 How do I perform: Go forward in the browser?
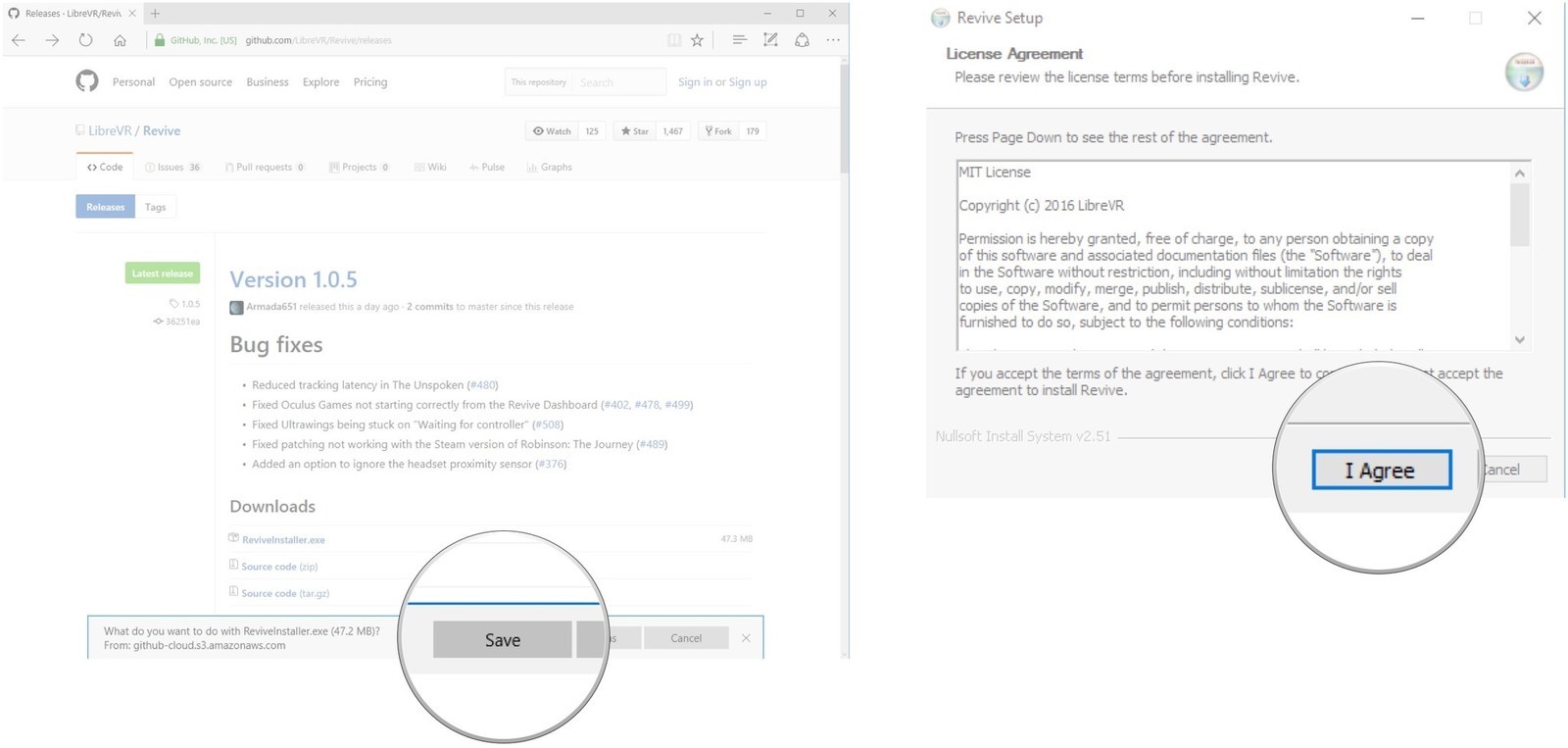pos(52,40)
